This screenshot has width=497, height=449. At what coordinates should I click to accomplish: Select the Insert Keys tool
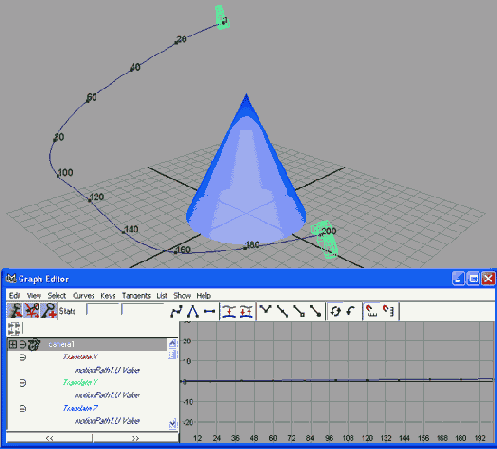[31, 311]
